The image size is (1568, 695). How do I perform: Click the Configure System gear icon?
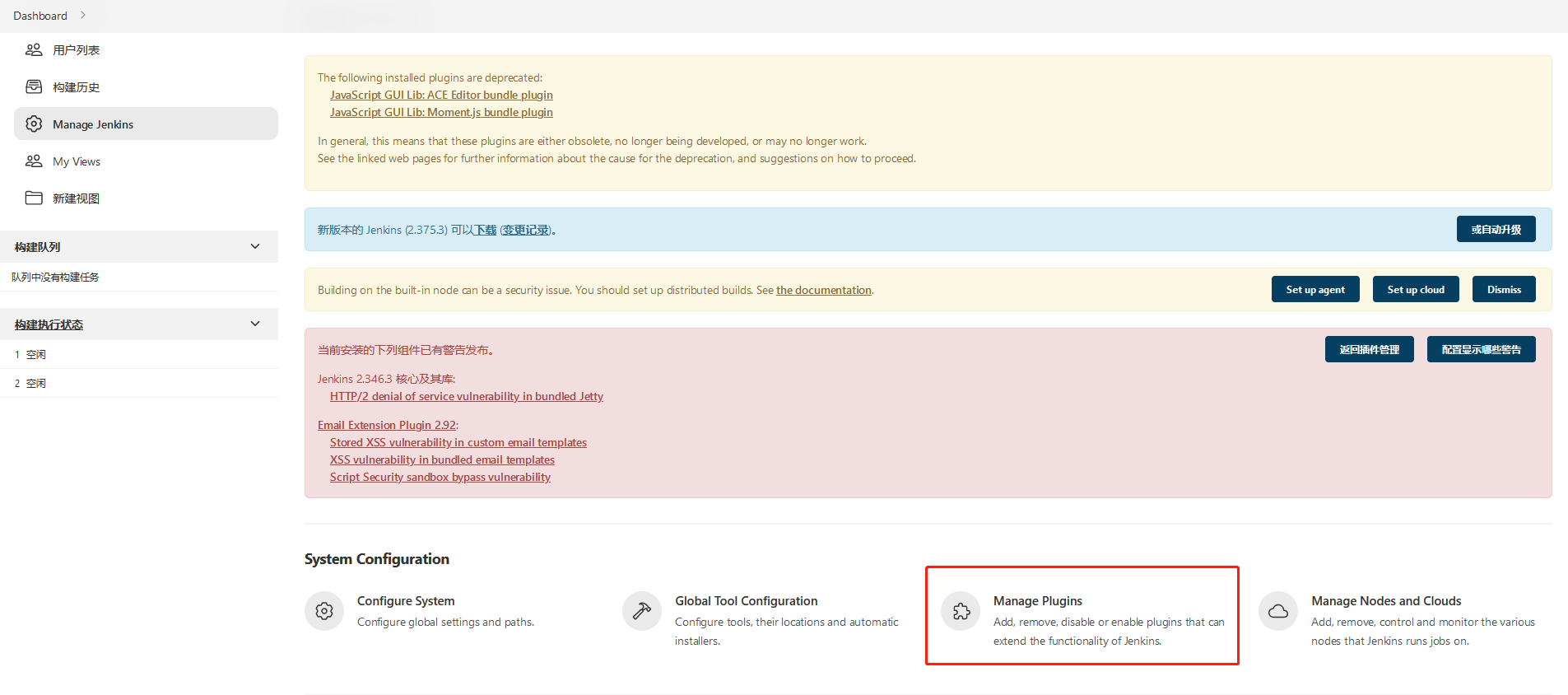(x=324, y=611)
